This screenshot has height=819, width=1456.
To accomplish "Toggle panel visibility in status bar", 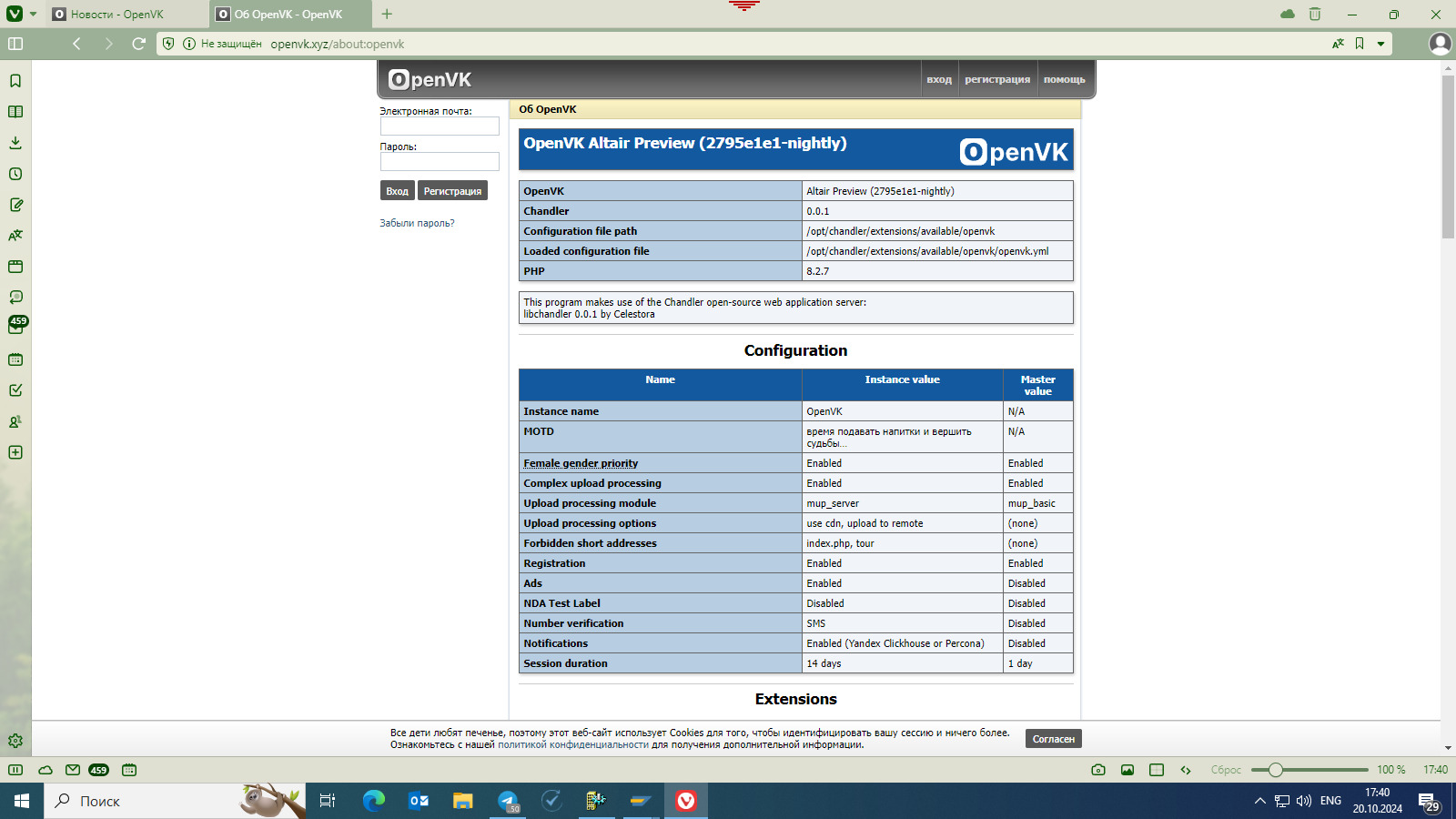I will click(15, 770).
